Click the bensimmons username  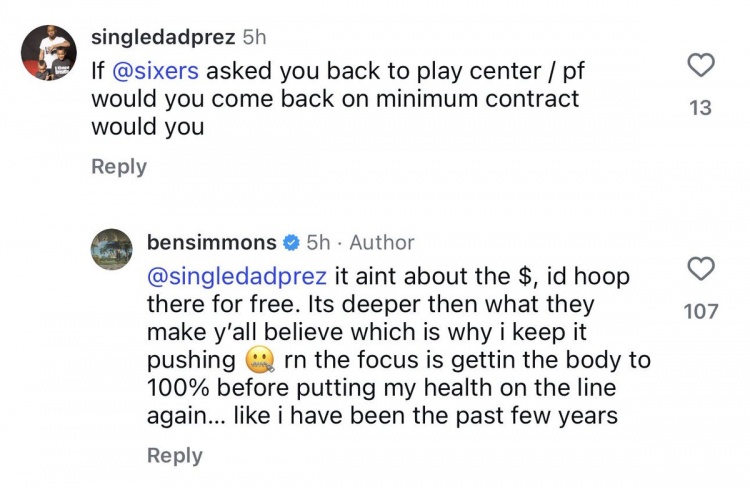[209, 242]
